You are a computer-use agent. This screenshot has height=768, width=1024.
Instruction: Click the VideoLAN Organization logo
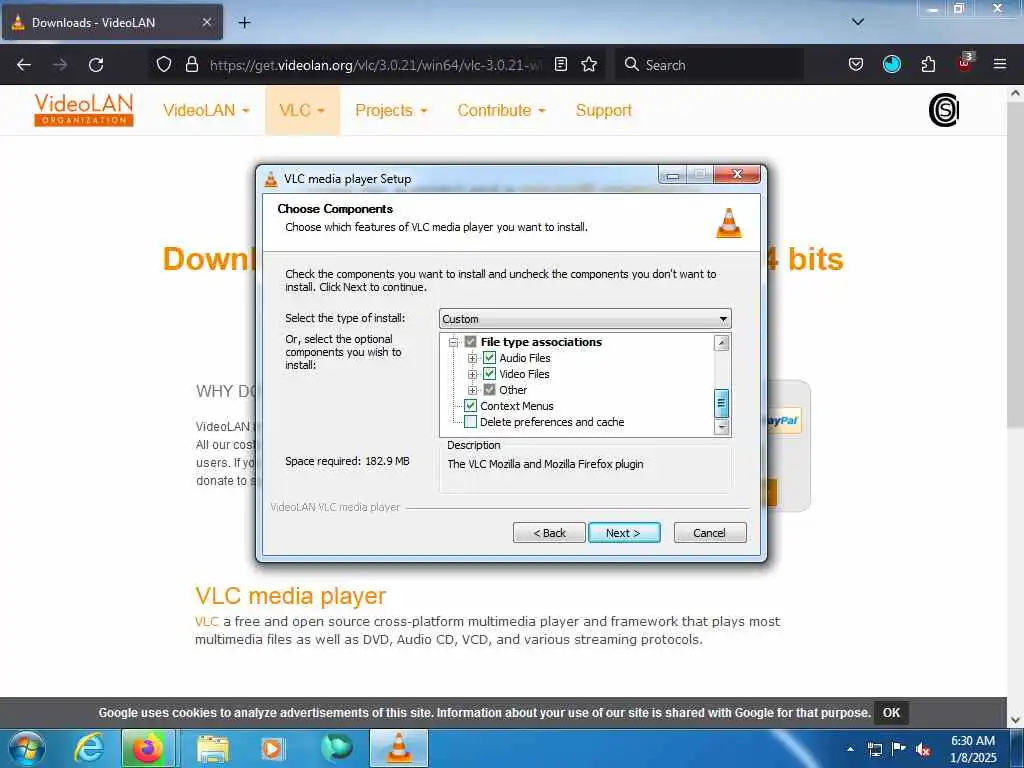click(84, 110)
